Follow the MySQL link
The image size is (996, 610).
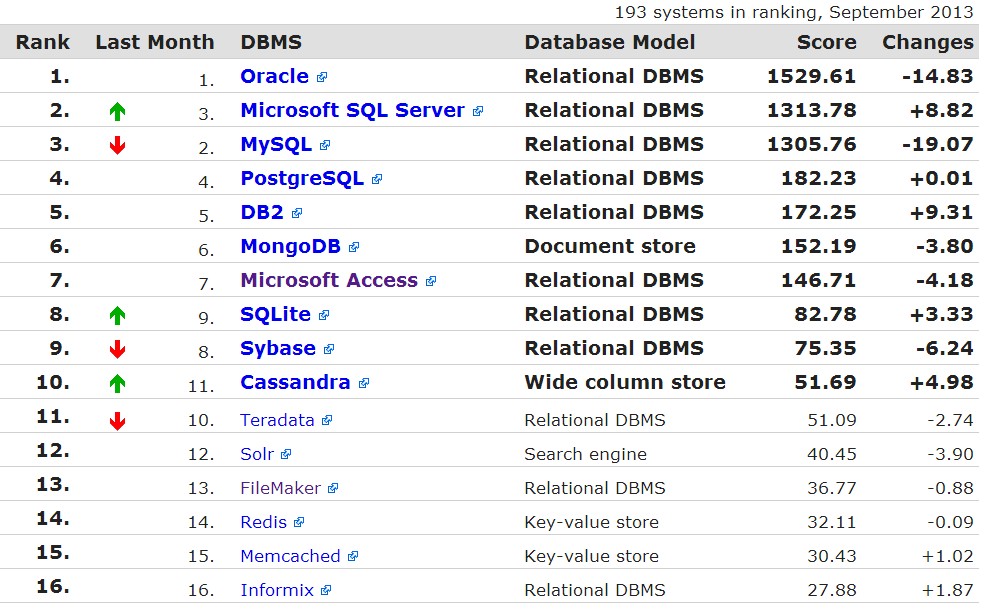[x=276, y=144]
